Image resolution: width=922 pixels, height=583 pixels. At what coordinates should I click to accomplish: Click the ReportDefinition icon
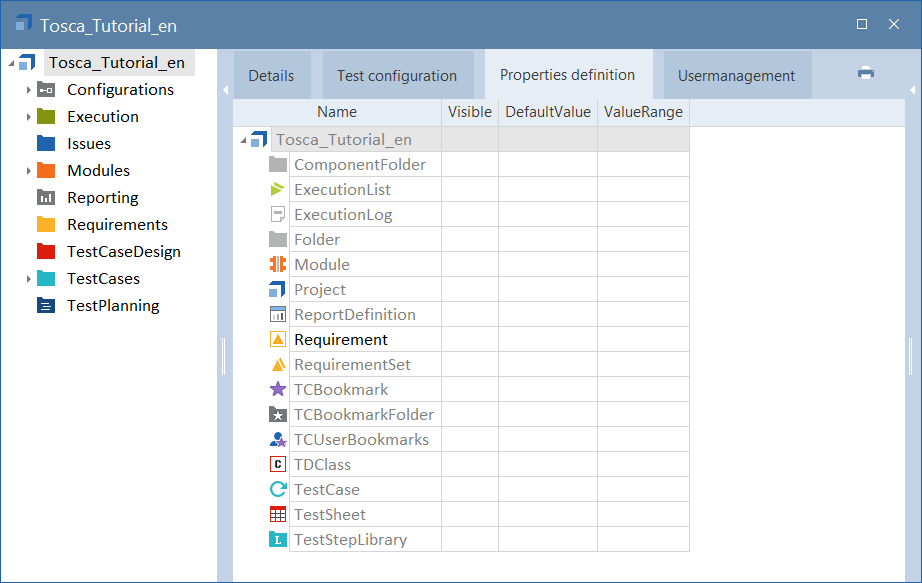coord(278,315)
